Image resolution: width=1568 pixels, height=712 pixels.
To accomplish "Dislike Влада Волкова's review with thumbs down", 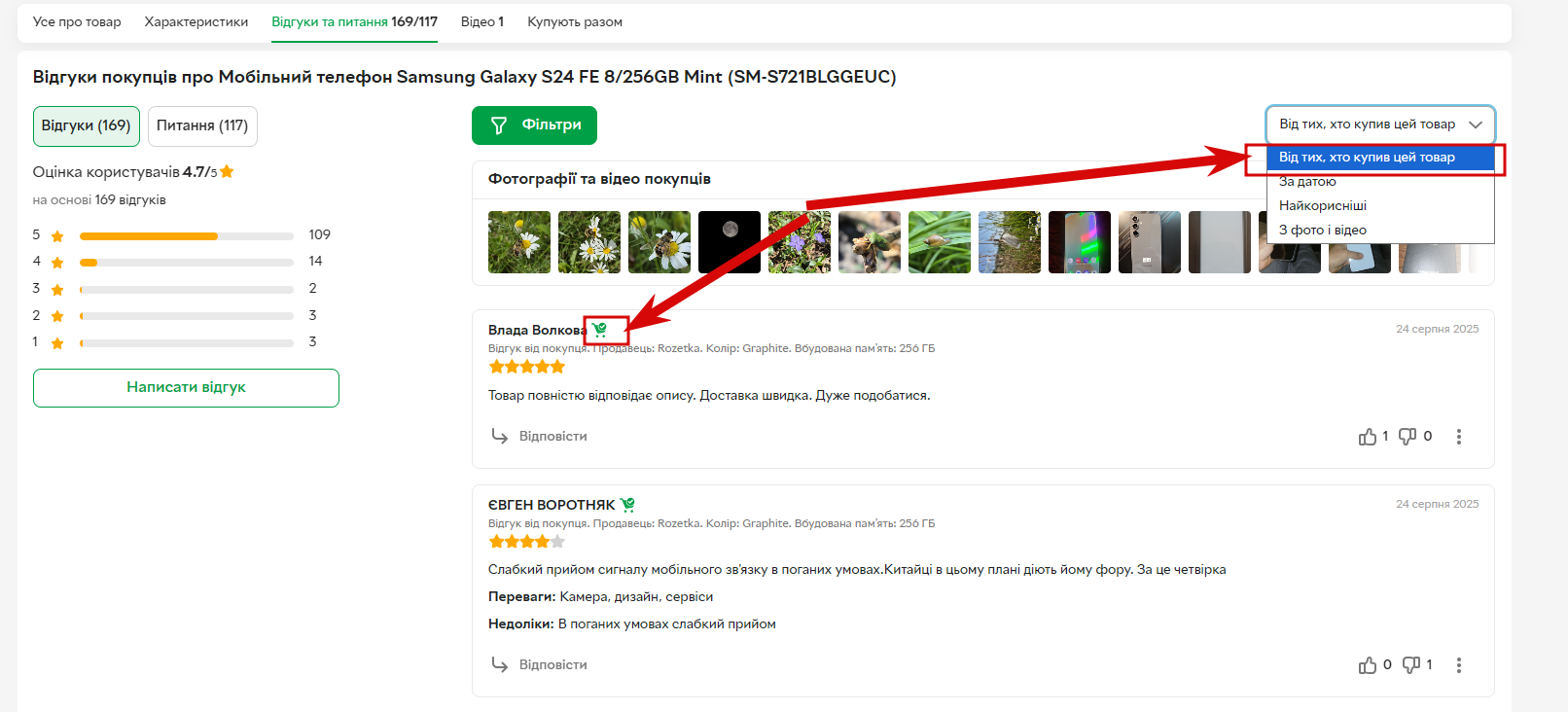I will coord(1408,437).
